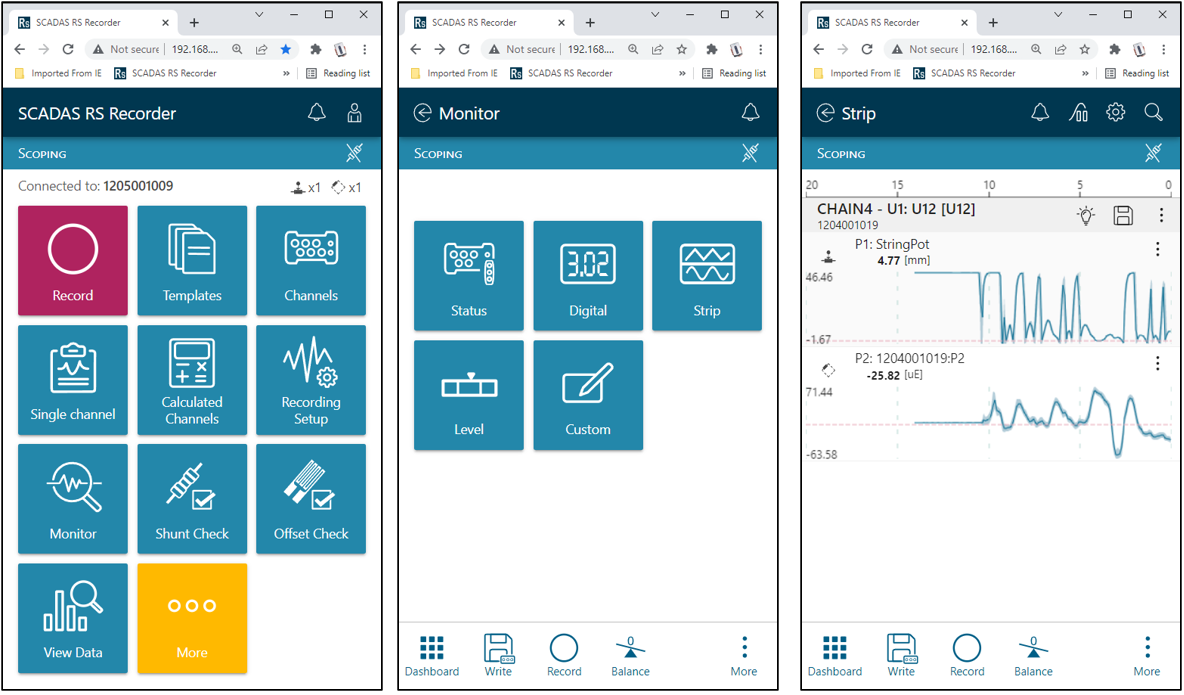The image size is (1184, 695).
Task: Click the magnifier search icon in Strip header
Action: [x=1153, y=113]
